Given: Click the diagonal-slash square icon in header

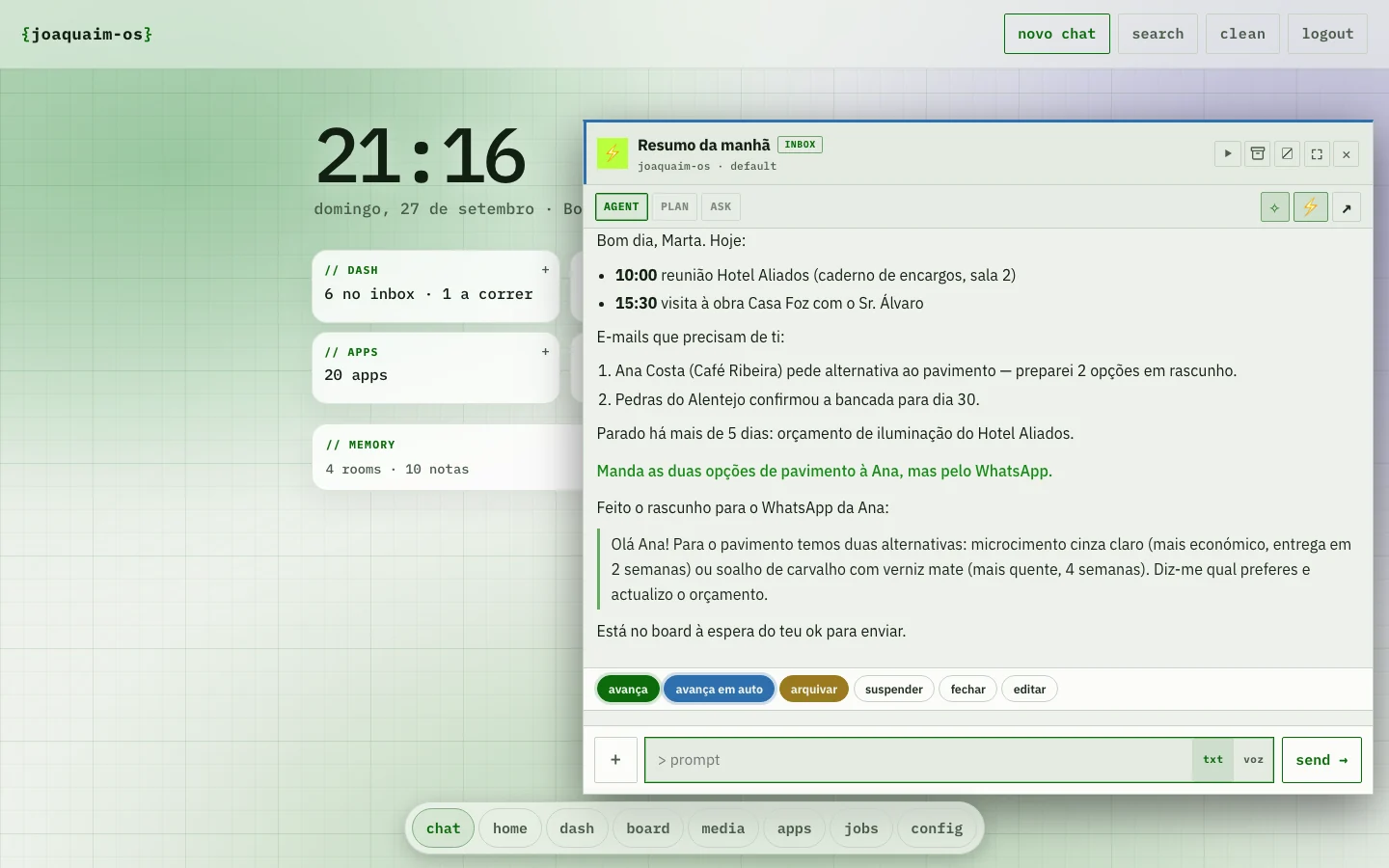Looking at the screenshot, I should pyautogui.click(x=1287, y=153).
